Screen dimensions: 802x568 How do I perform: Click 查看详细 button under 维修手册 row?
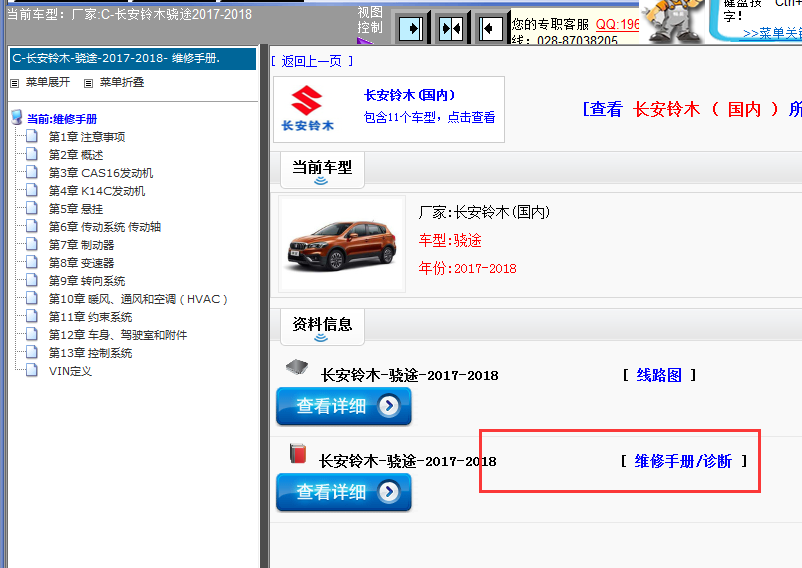point(344,492)
